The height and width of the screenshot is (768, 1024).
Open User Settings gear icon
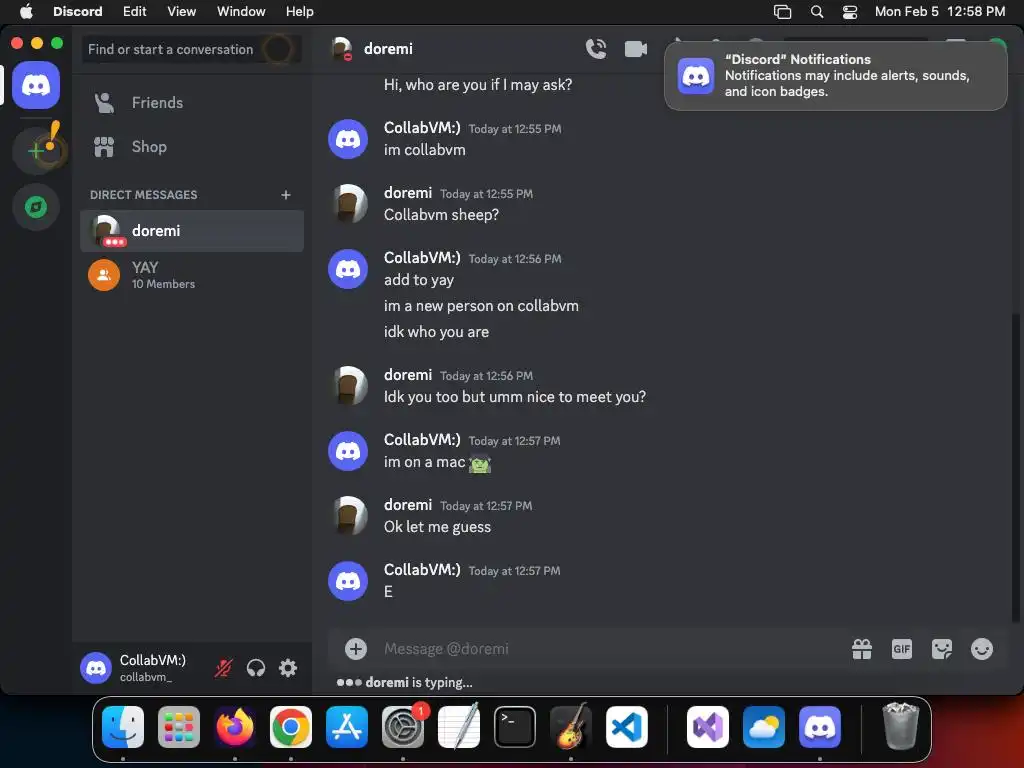click(288, 667)
